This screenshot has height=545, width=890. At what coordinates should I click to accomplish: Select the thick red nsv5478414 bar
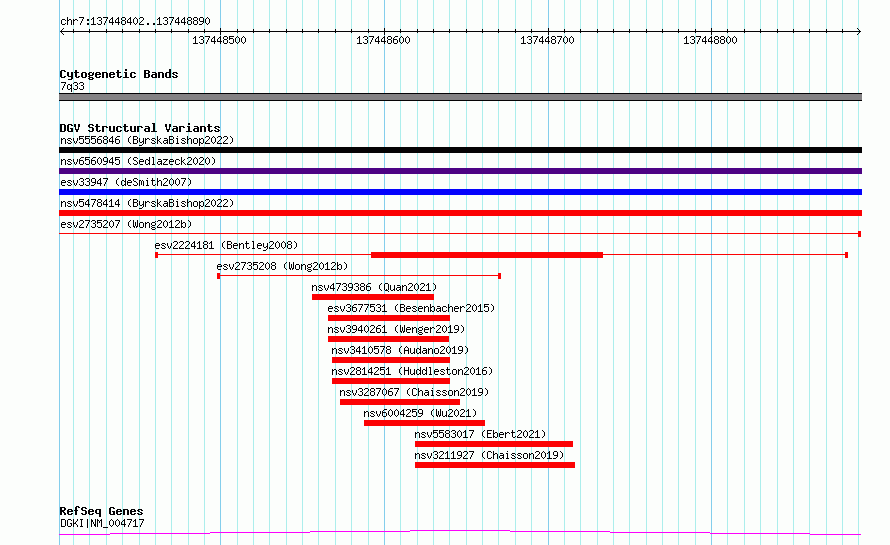[x=460, y=213]
